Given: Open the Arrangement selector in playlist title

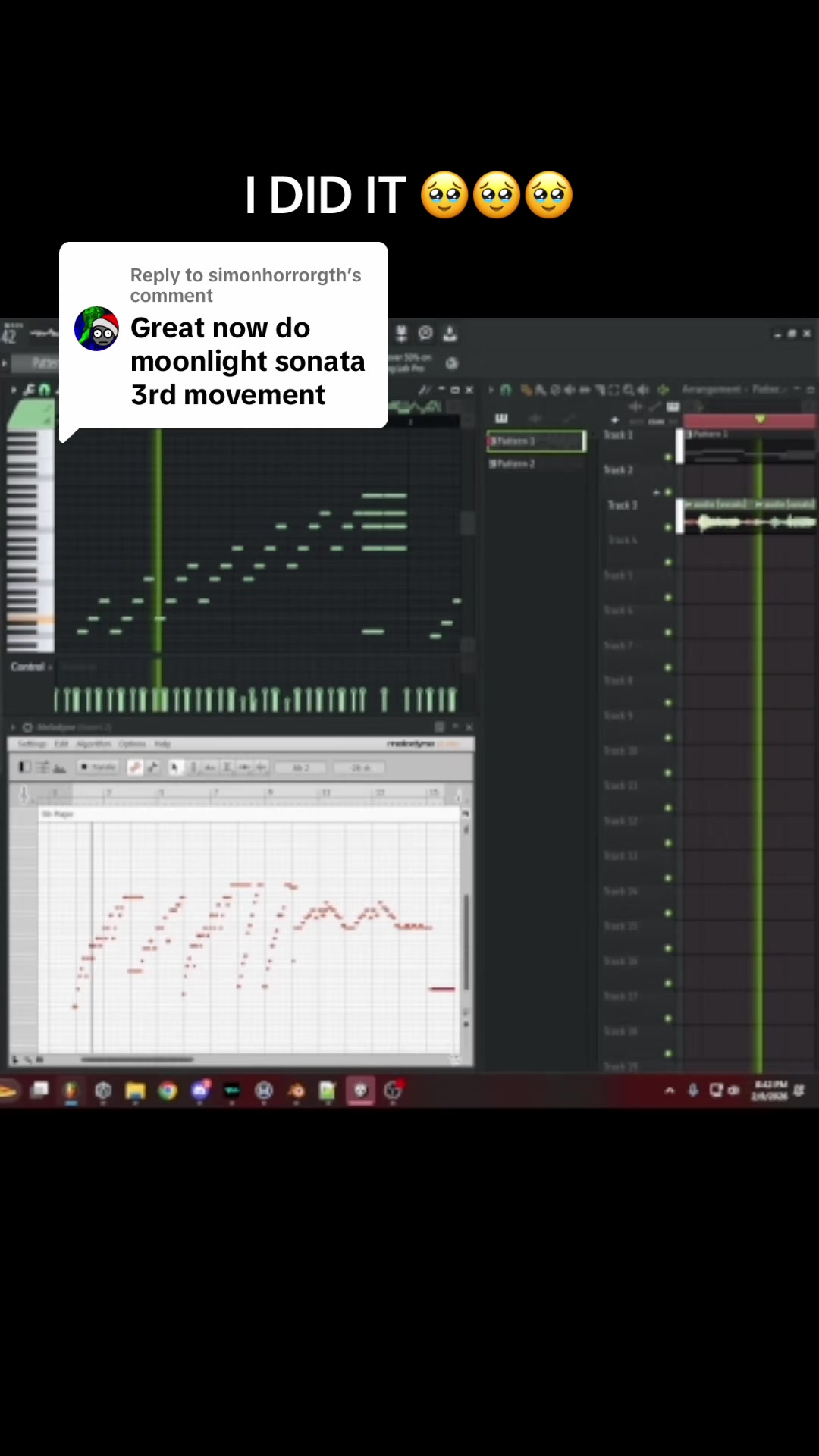Looking at the screenshot, I should point(711,389).
